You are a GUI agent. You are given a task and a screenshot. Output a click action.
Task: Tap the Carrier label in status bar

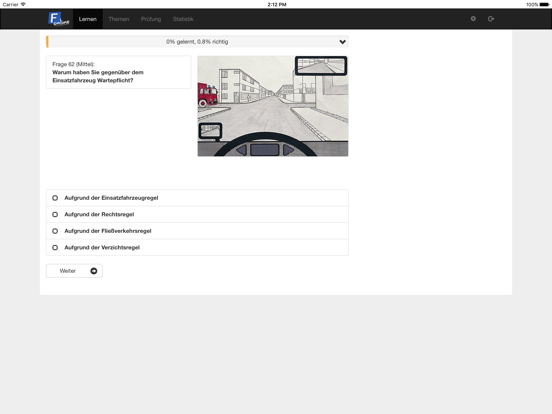pos(11,5)
